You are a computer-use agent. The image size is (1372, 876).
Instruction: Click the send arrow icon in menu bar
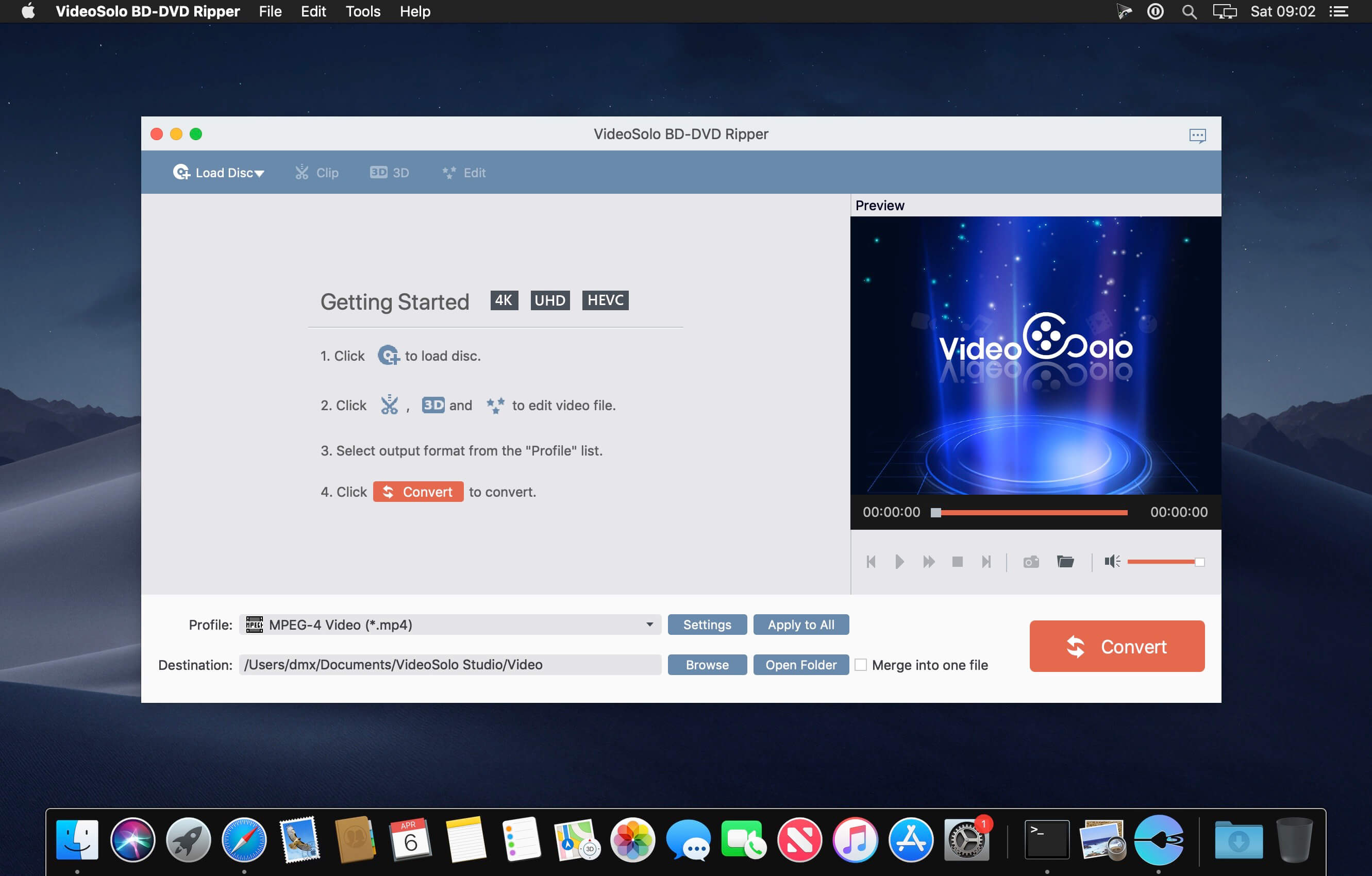click(x=1124, y=11)
